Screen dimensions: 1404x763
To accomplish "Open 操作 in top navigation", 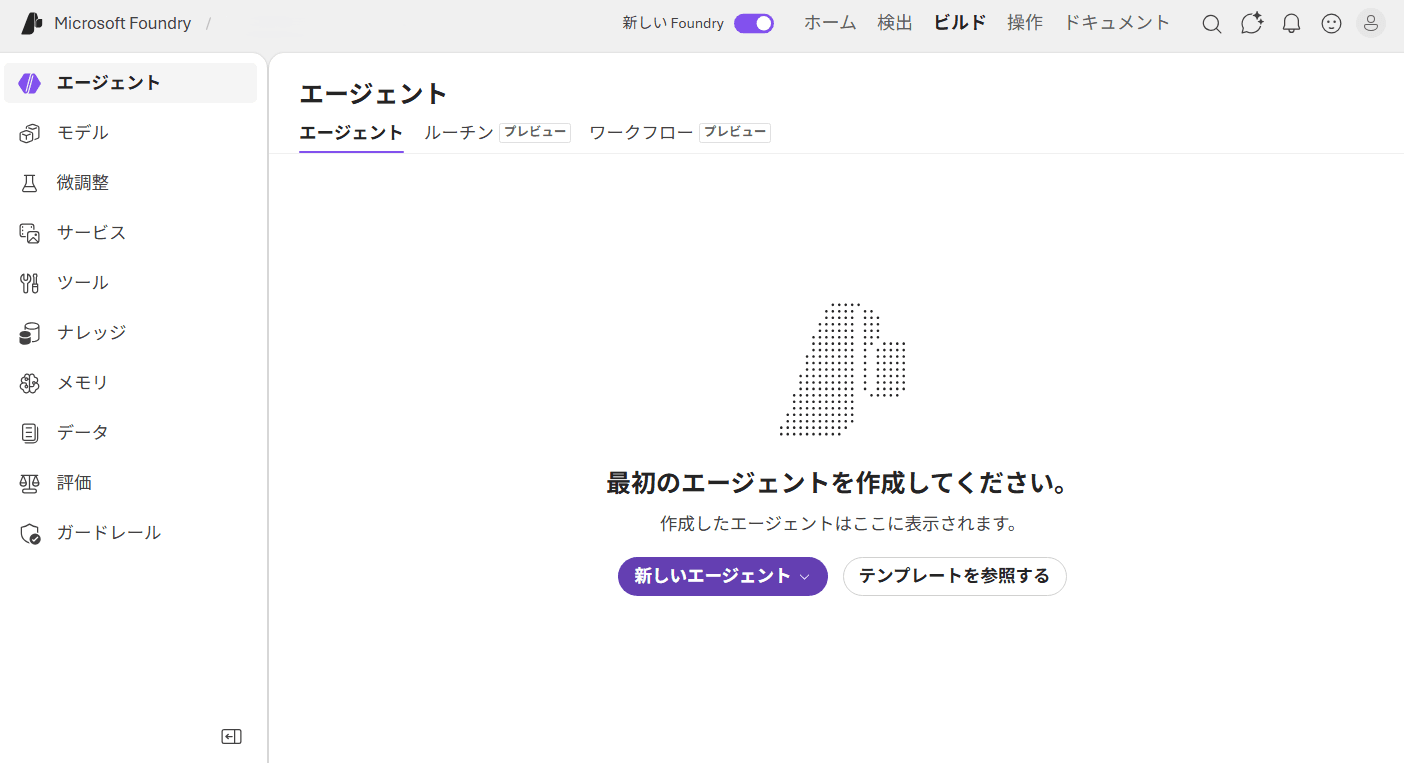I will tap(1025, 23).
